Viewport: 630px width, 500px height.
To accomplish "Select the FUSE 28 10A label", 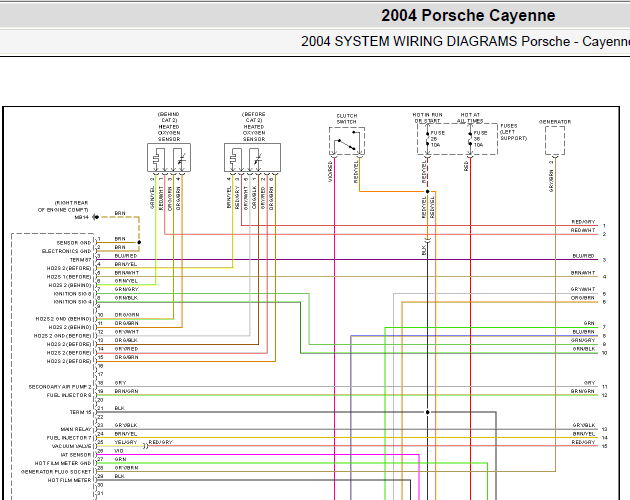I will (438, 139).
